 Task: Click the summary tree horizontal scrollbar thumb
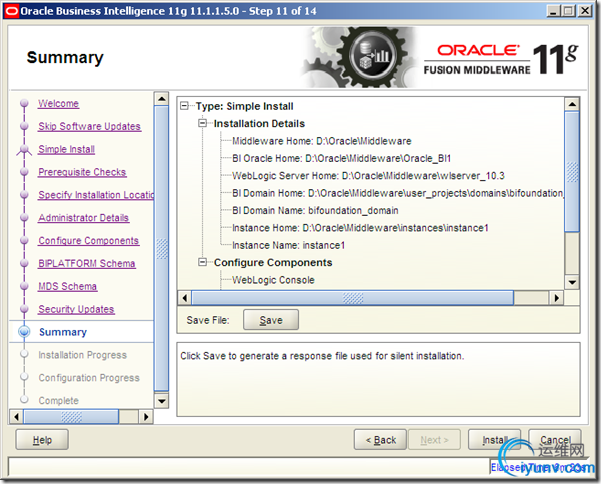(x=352, y=298)
